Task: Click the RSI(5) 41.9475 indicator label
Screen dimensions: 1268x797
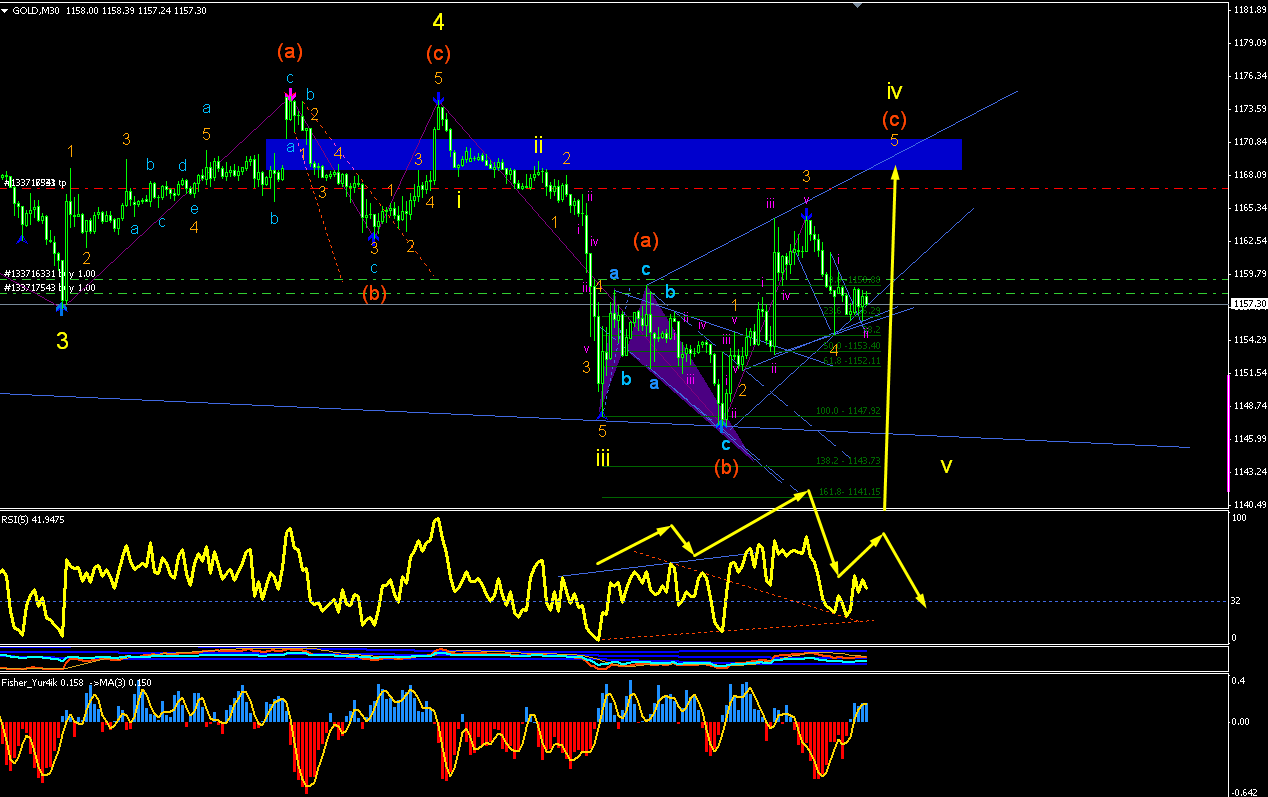Action: [x=34, y=519]
